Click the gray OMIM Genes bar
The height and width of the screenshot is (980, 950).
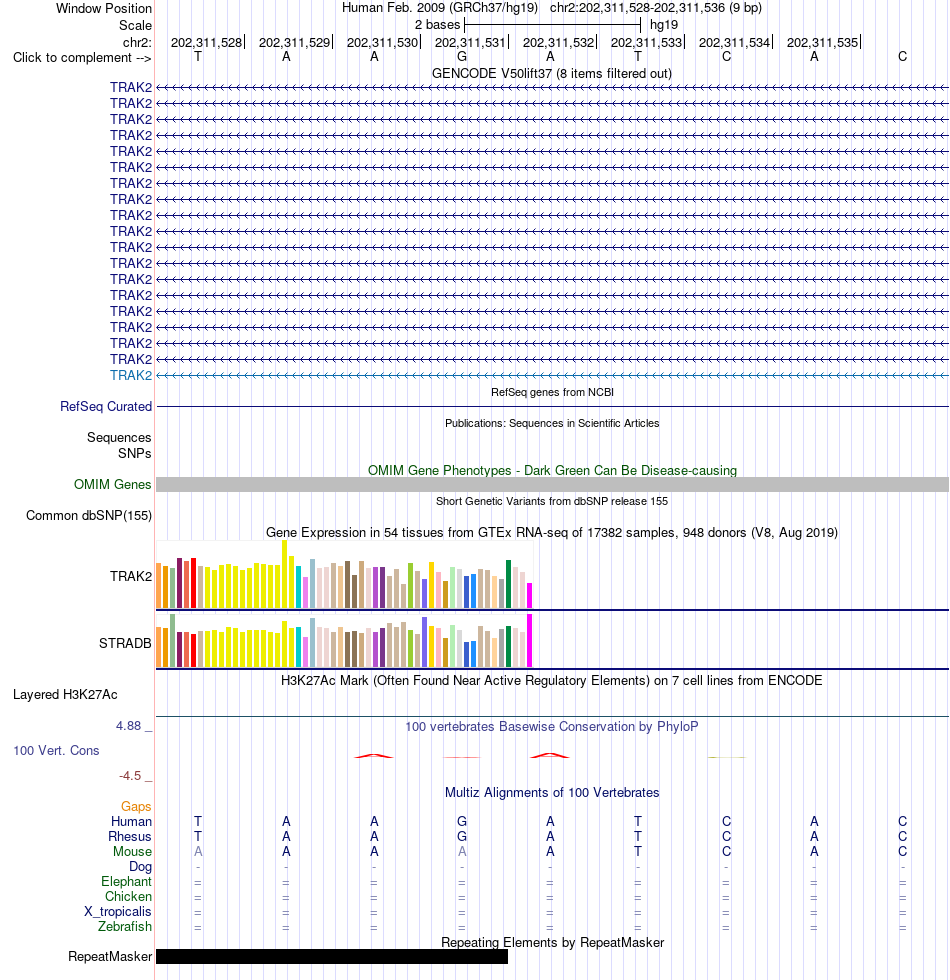click(x=552, y=484)
